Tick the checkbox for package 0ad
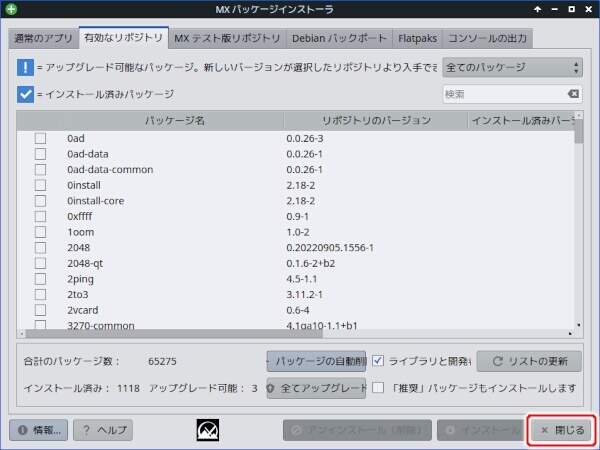The image size is (600, 450). (x=40, y=138)
